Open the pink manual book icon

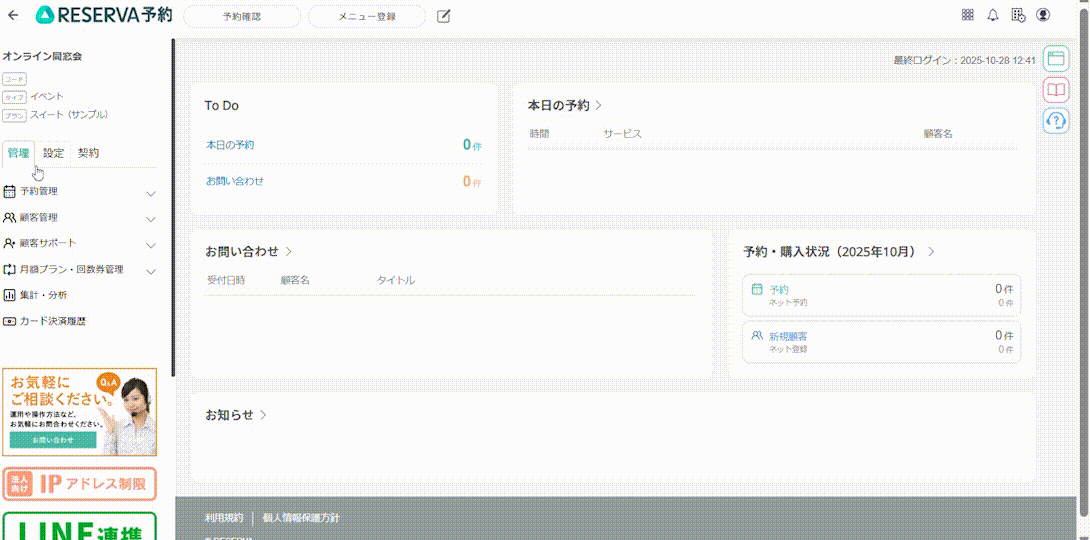click(x=1056, y=89)
